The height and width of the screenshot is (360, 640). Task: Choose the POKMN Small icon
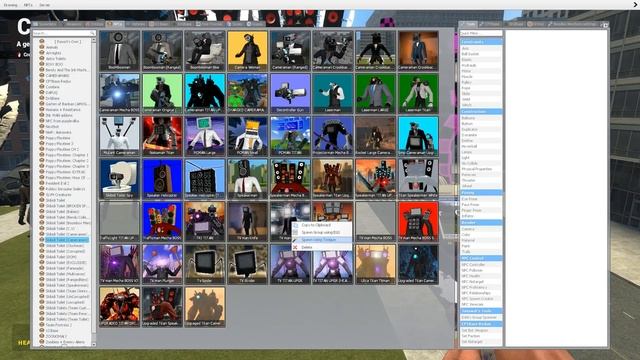tap(248, 136)
